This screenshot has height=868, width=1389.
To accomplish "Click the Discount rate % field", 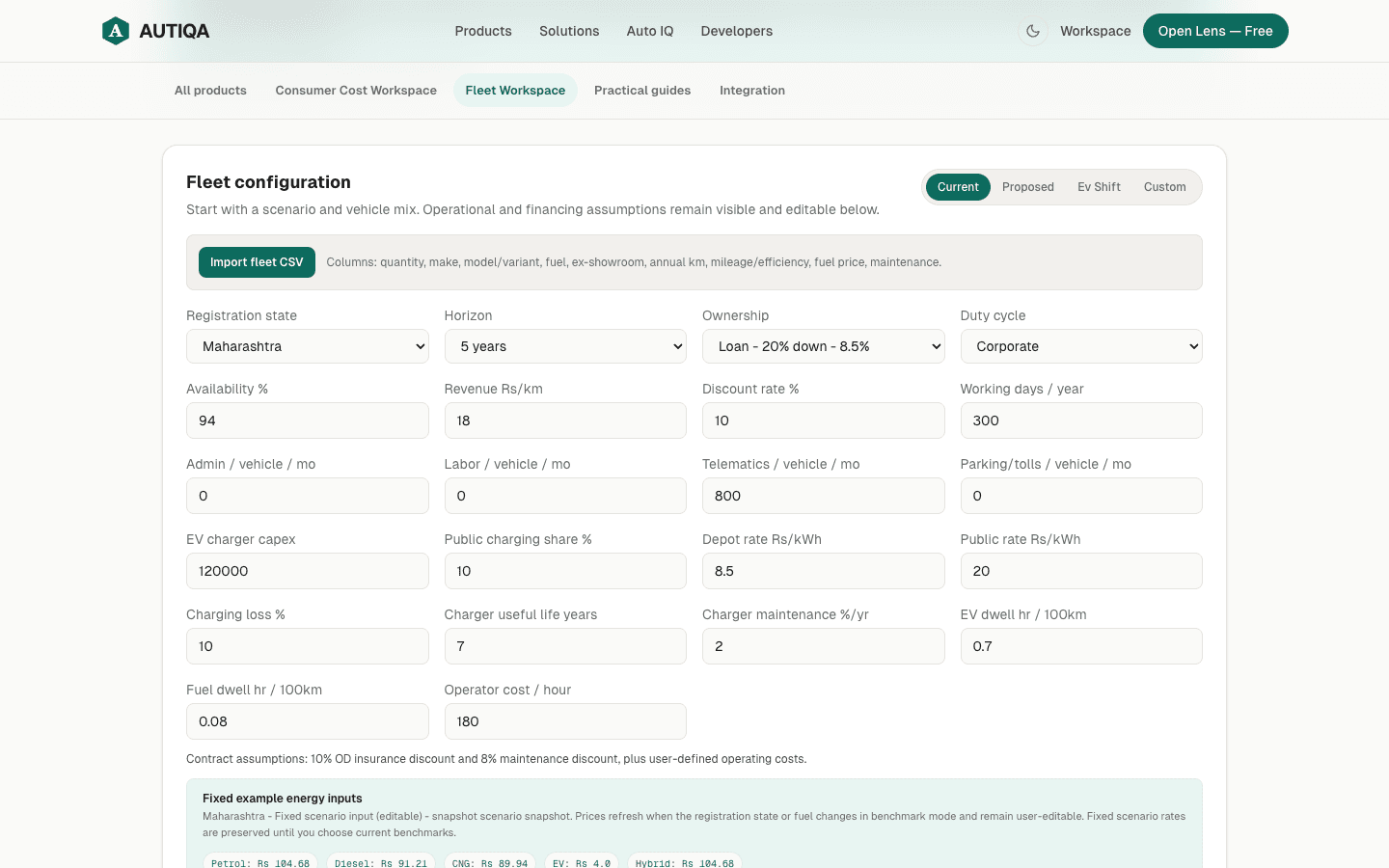I will click(x=824, y=420).
